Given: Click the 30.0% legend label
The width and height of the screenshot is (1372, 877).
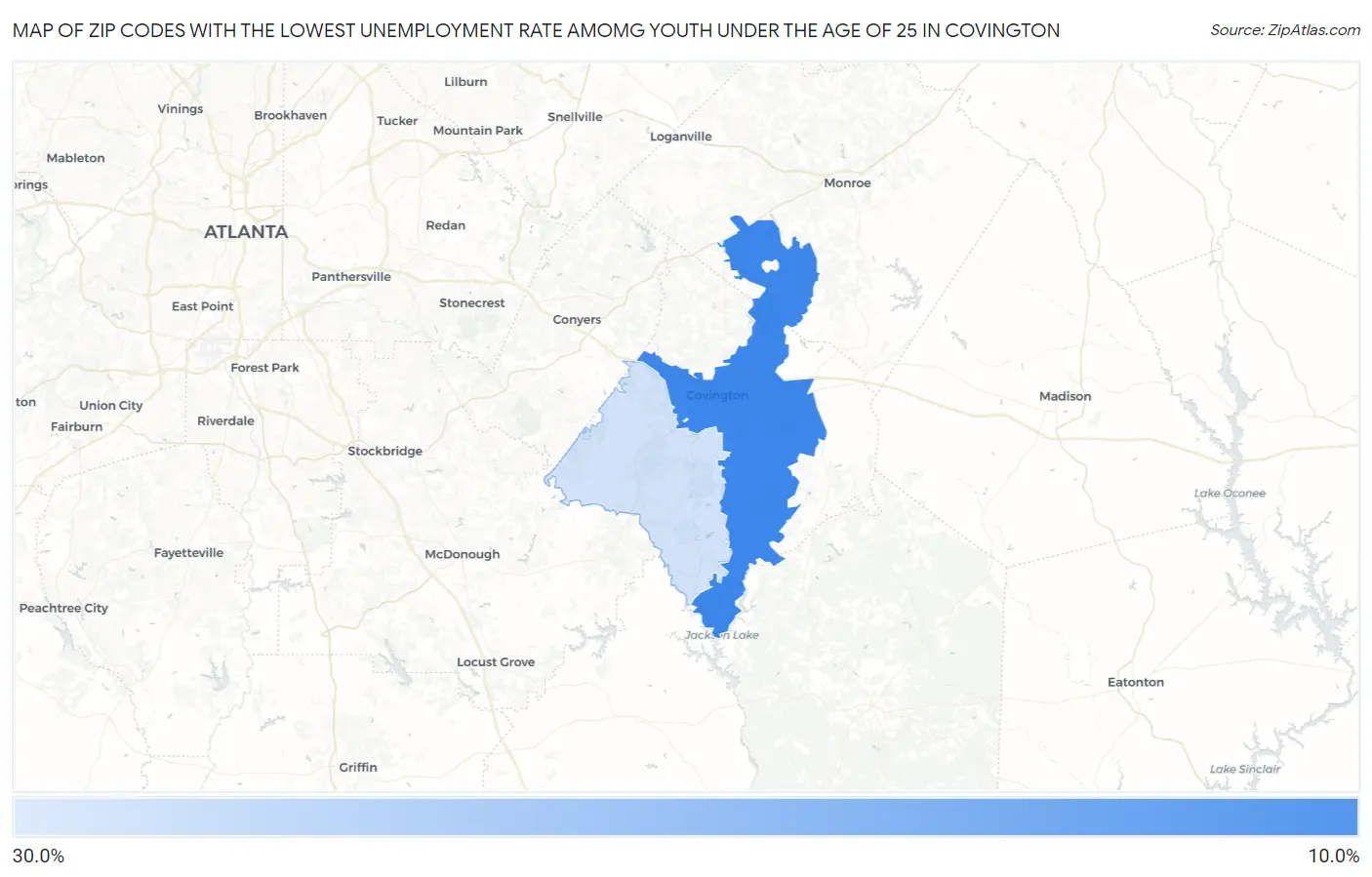Looking at the screenshot, I should 39,856.
